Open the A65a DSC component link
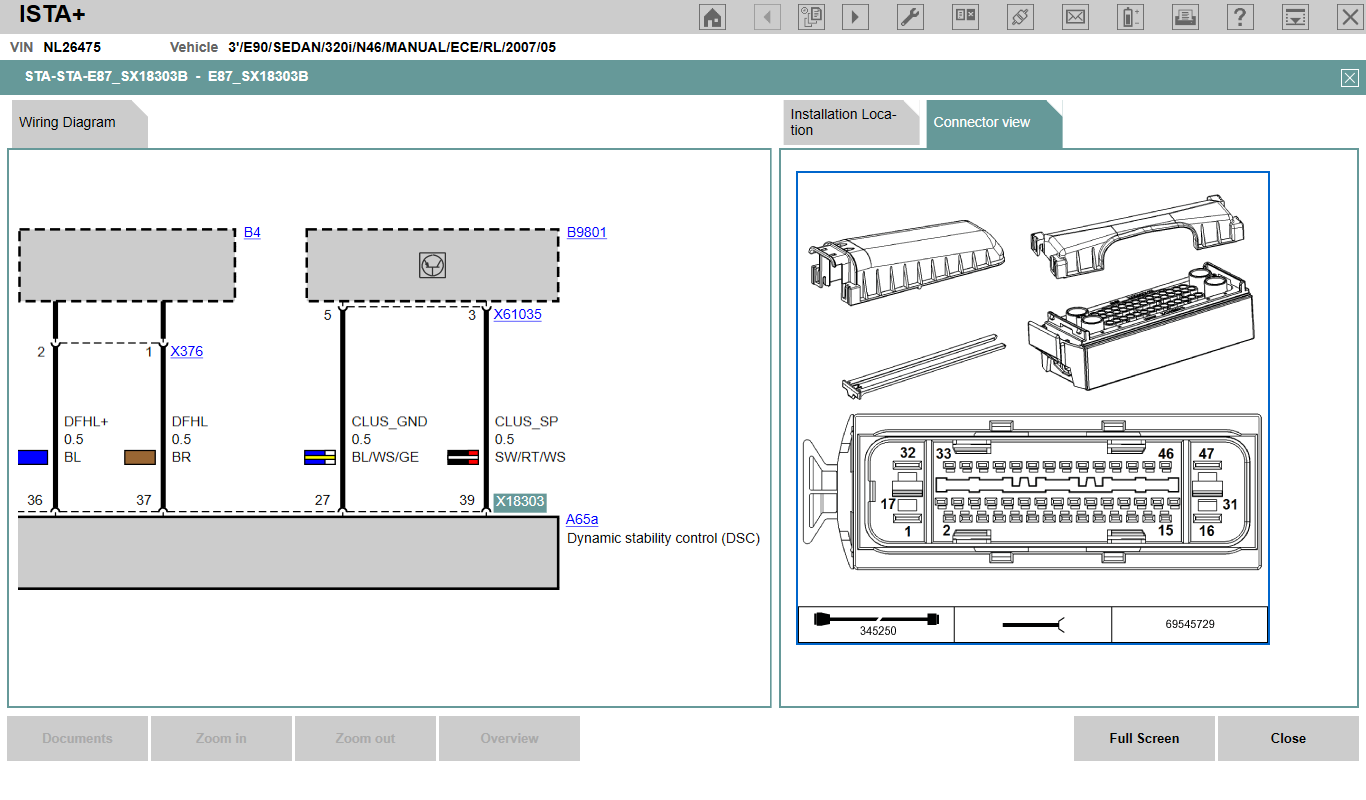The height and width of the screenshot is (800, 1366). click(x=581, y=519)
